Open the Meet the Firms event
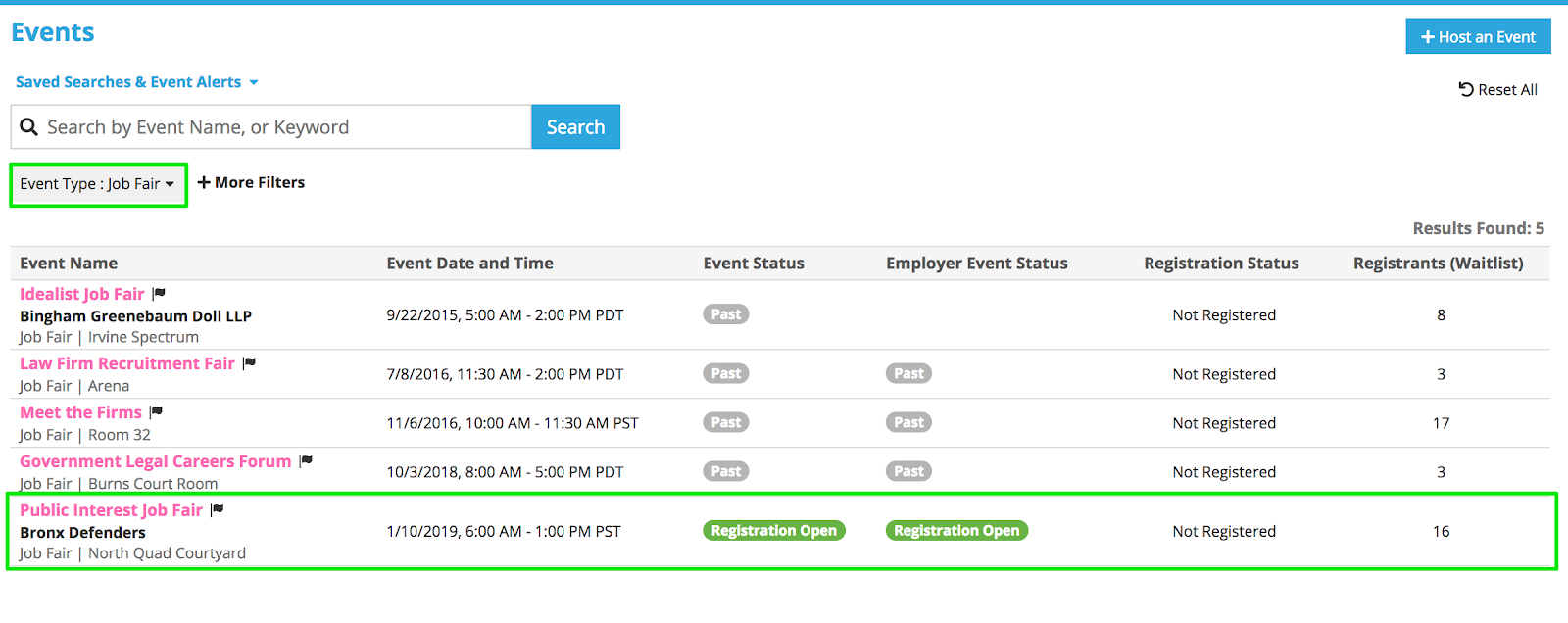The image size is (1568, 623). (x=80, y=412)
